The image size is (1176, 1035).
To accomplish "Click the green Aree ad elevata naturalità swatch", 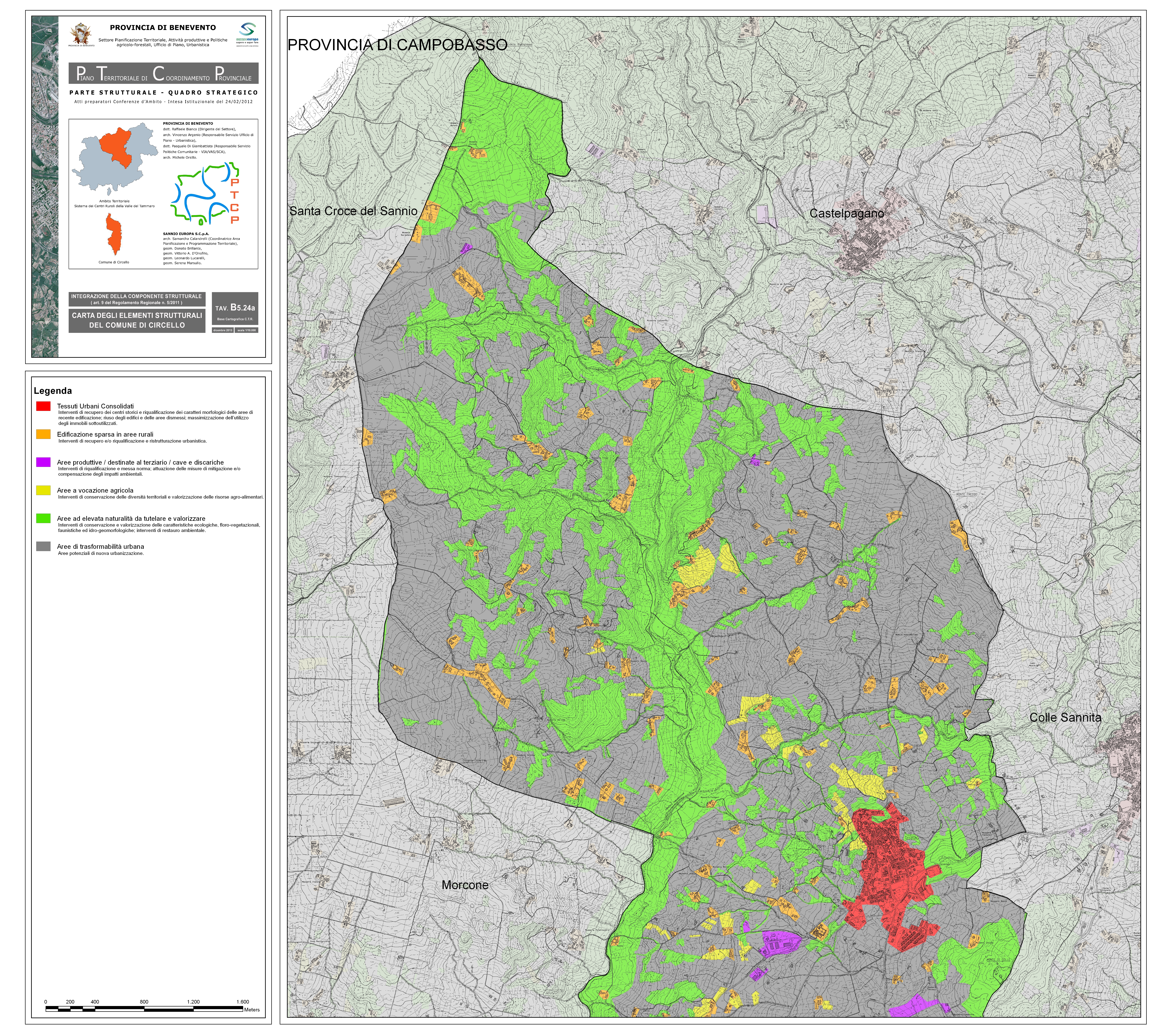I will (43, 519).
